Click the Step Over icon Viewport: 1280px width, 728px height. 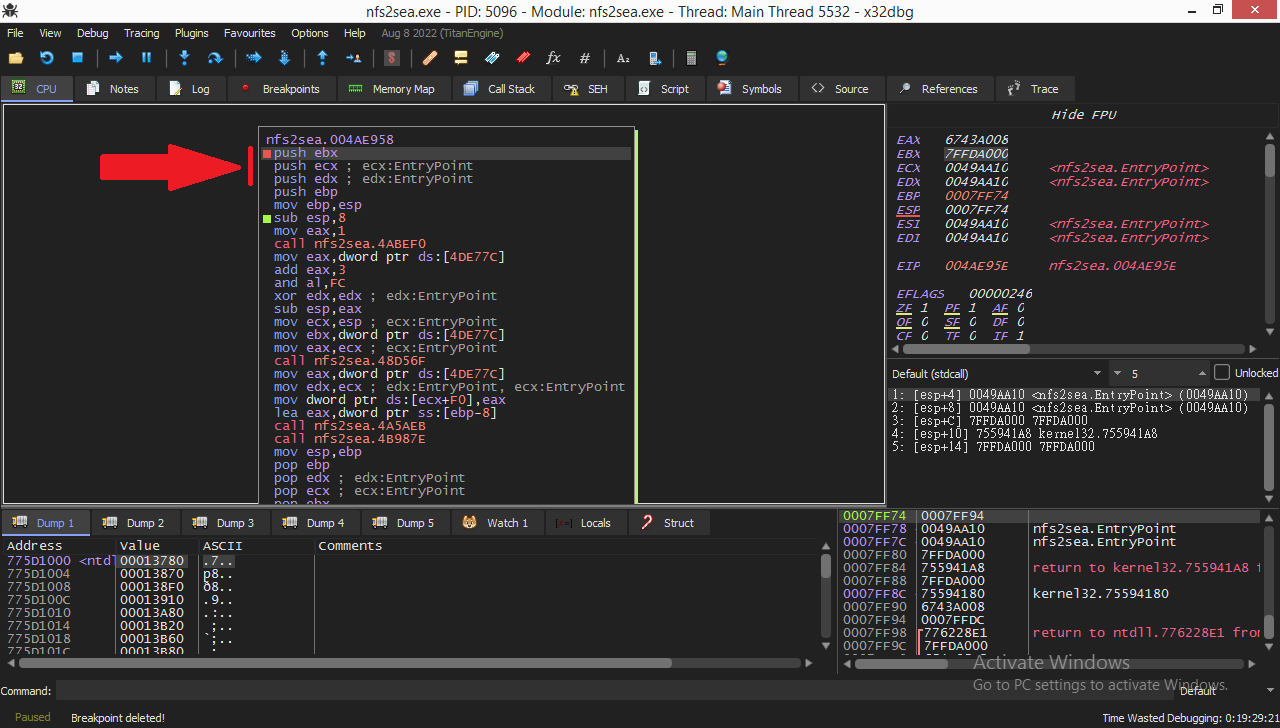(x=214, y=58)
